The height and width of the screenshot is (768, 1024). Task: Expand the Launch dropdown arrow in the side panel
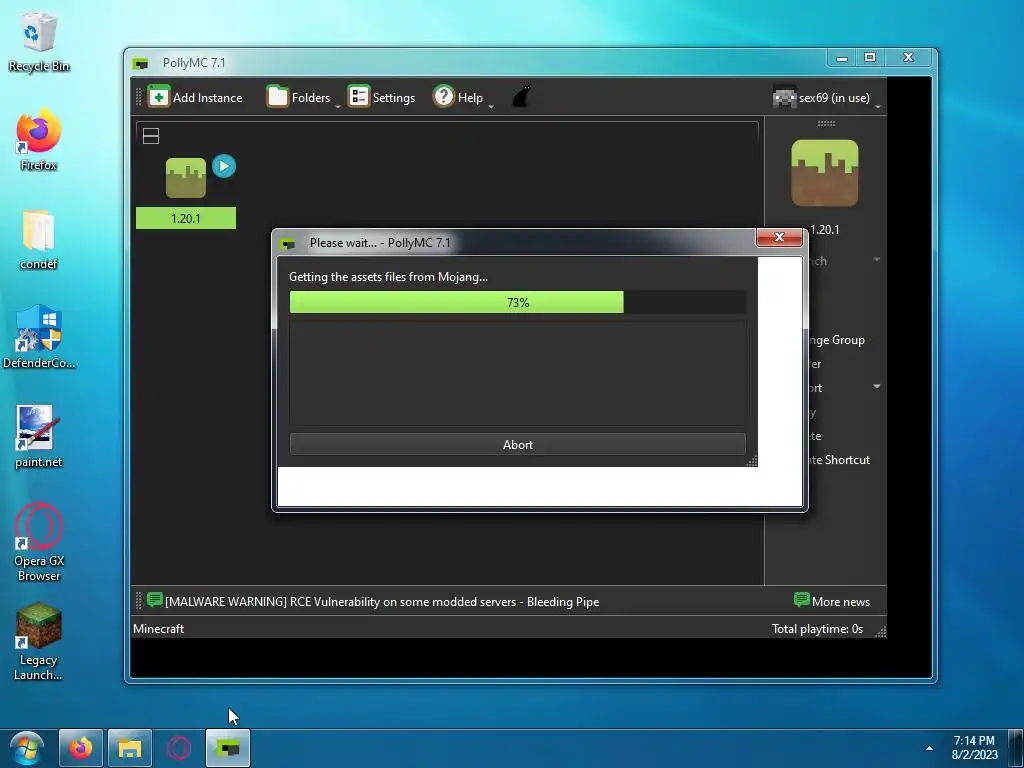pos(876,260)
